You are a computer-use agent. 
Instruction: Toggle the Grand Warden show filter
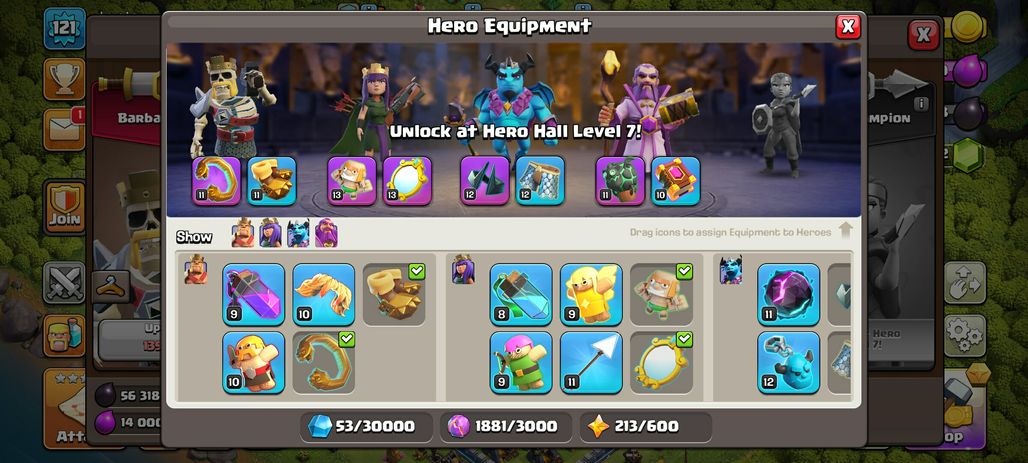(326, 233)
